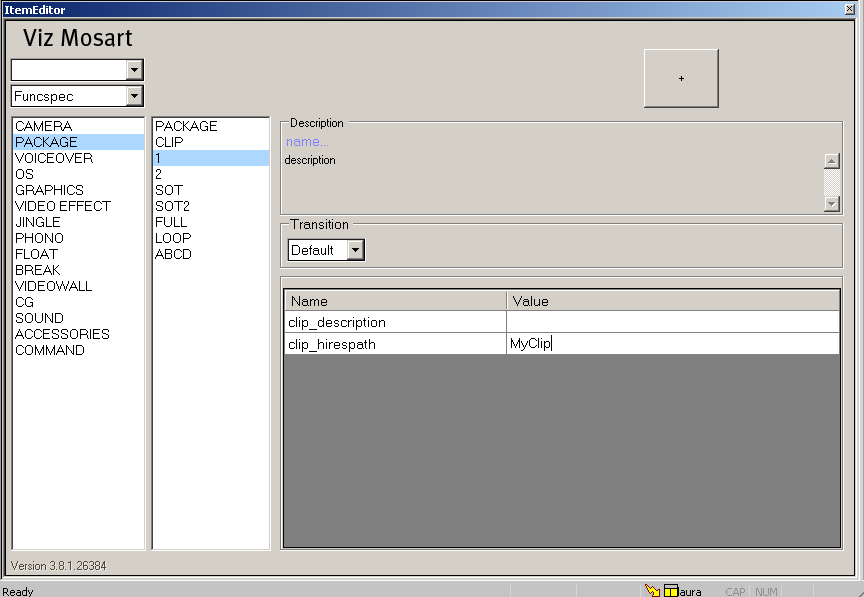Click the yellow lightning bolt status icon
Viewport: 864px width, 597px height.
click(x=652, y=590)
